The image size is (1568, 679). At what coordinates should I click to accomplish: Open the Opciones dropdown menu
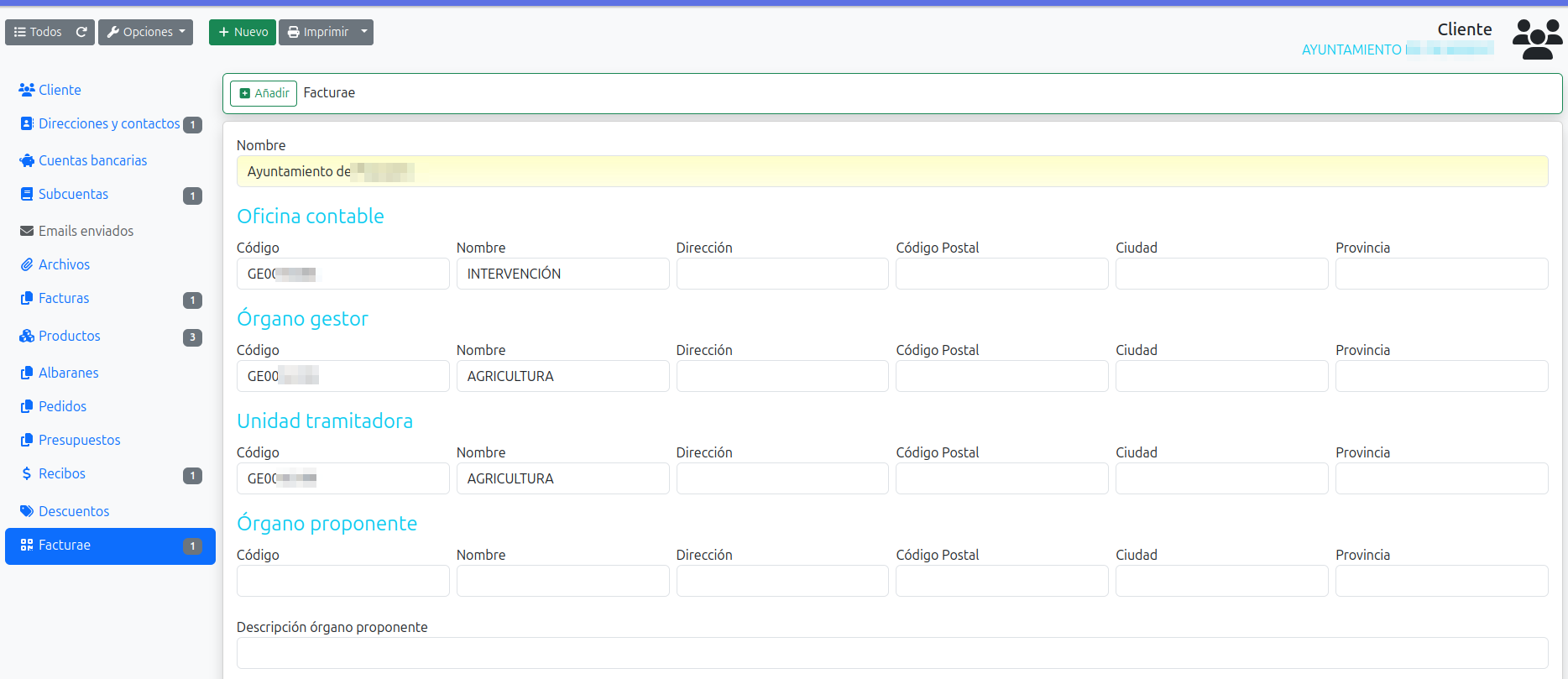point(145,32)
